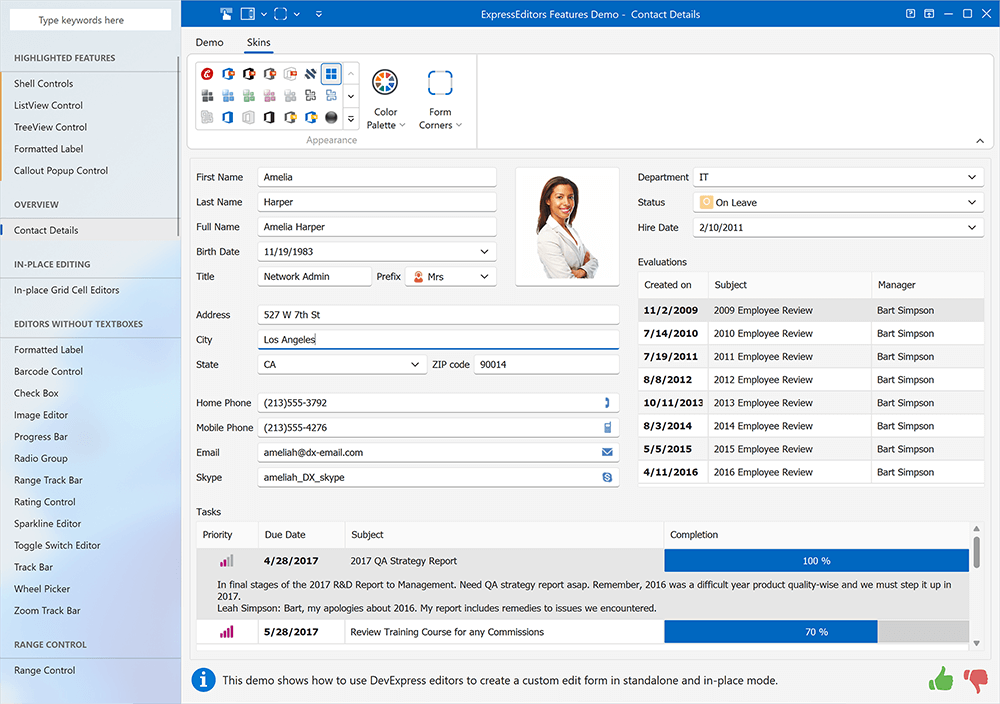The image size is (1000, 704).
Task: Select Range Control in the left sidebar
Action: coord(47,670)
